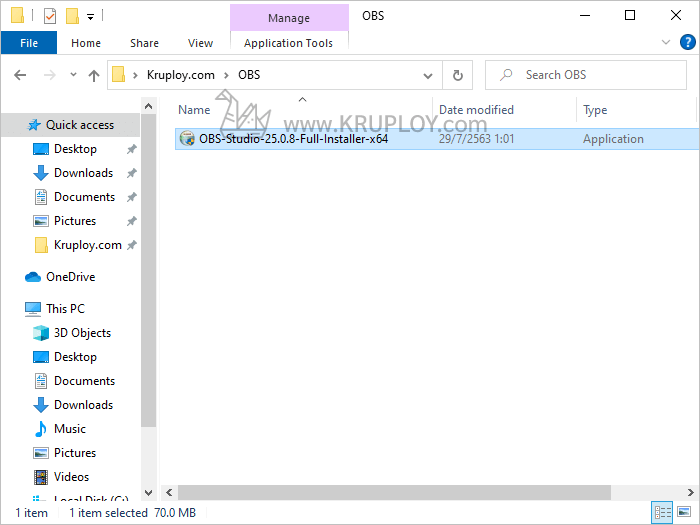Select This PC in the navigation pane
The height and width of the screenshot is (525, 700).
[x=65, y=309]
